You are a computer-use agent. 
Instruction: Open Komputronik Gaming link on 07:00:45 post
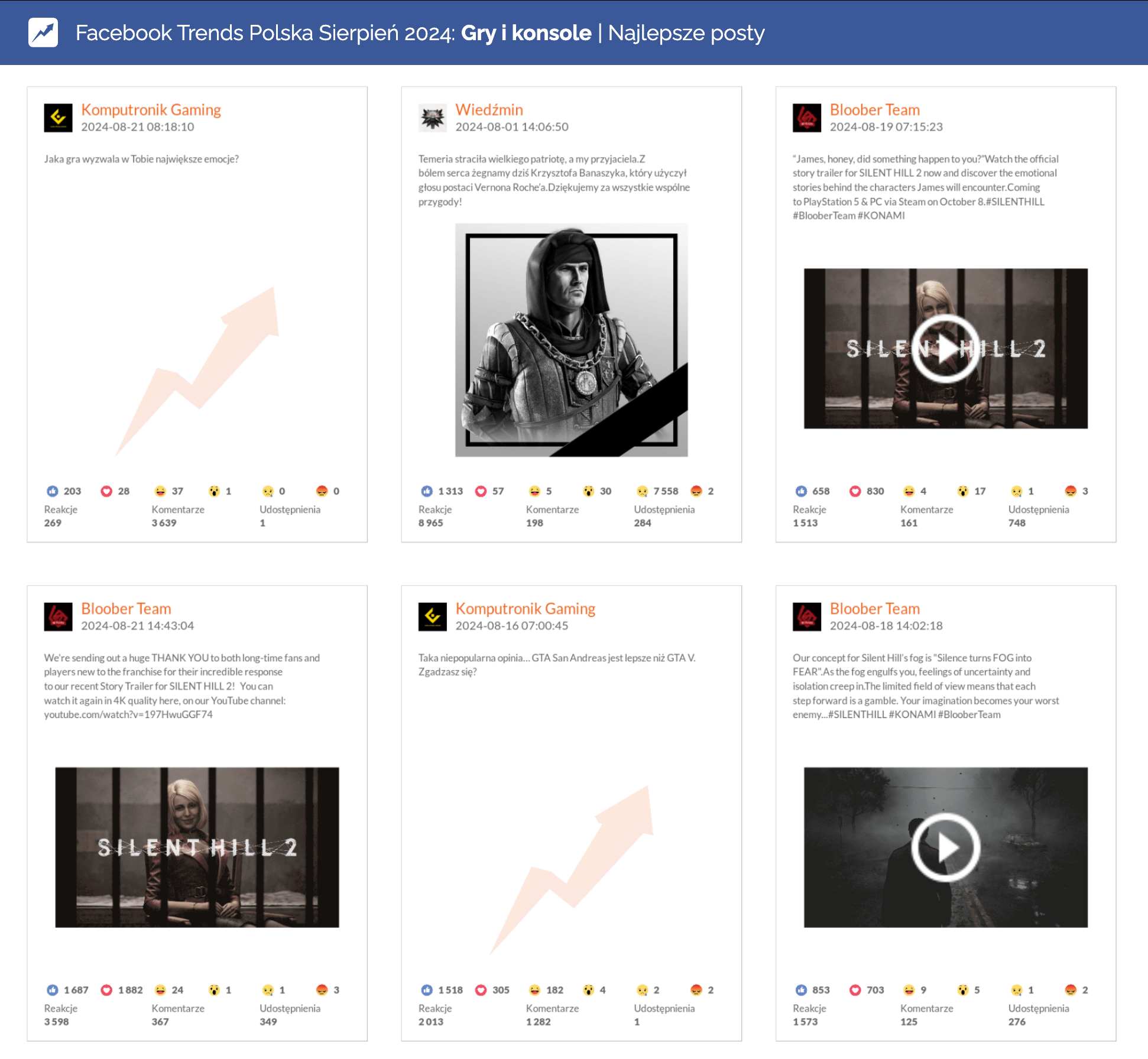526,609
